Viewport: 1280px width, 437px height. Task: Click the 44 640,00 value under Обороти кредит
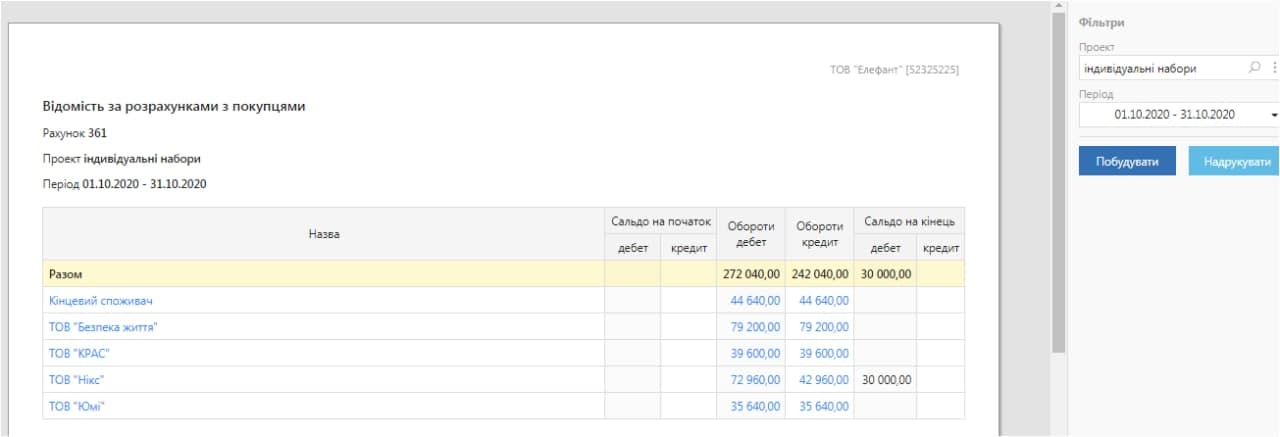(x=824, y=300)
